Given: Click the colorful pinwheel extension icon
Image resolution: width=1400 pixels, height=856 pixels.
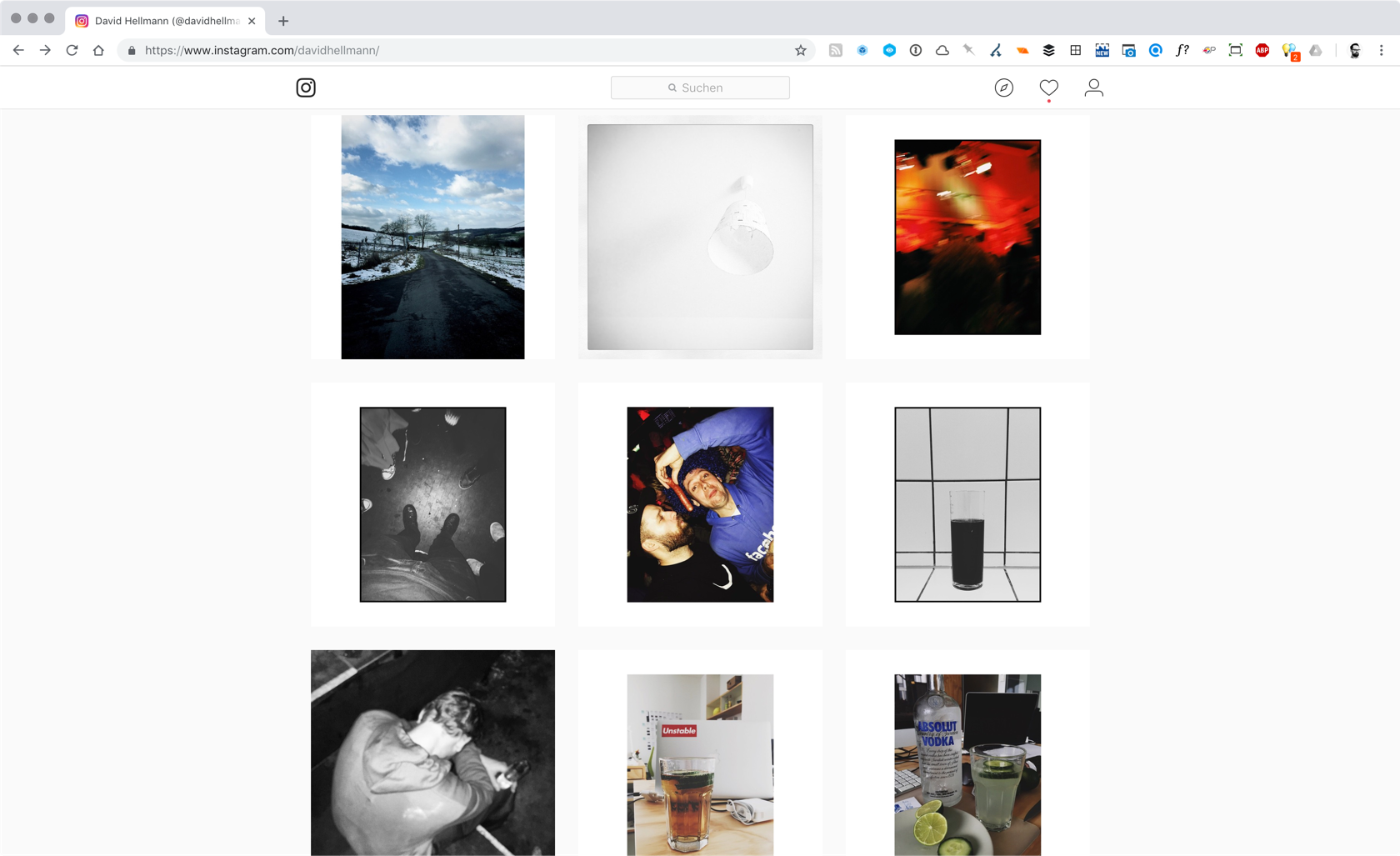Looking at the screenshot, I should [1209, 50].
